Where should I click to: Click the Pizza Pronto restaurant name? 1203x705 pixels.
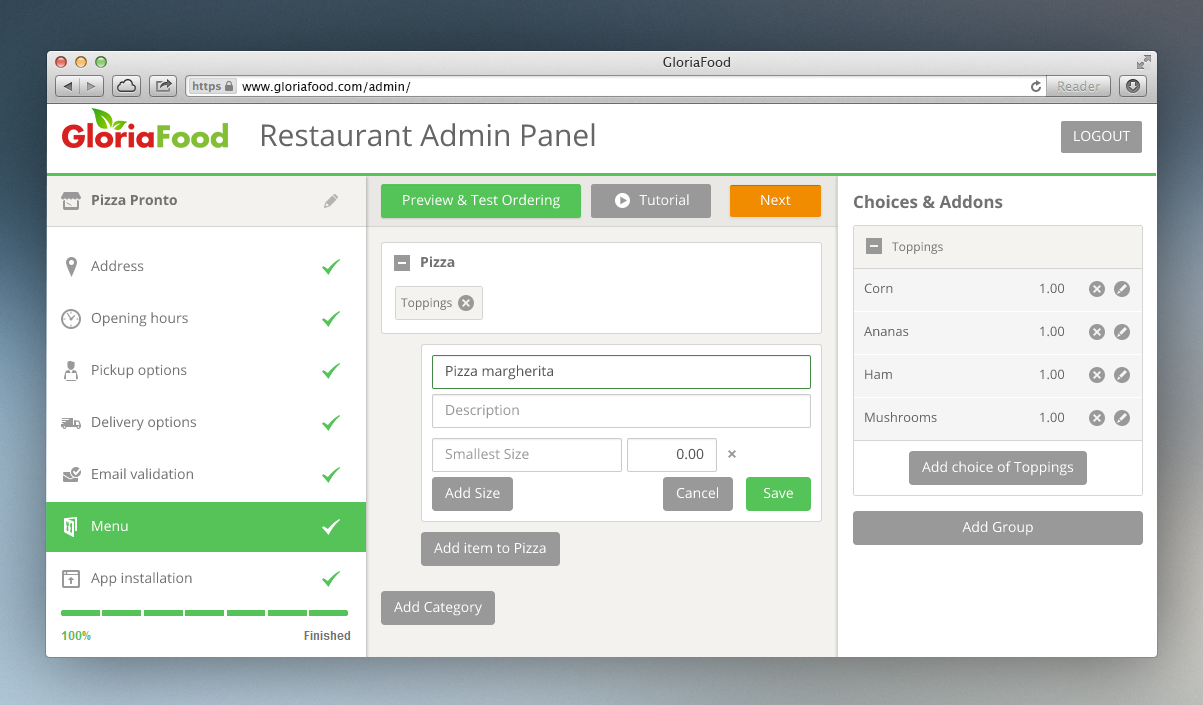(134, 201)
